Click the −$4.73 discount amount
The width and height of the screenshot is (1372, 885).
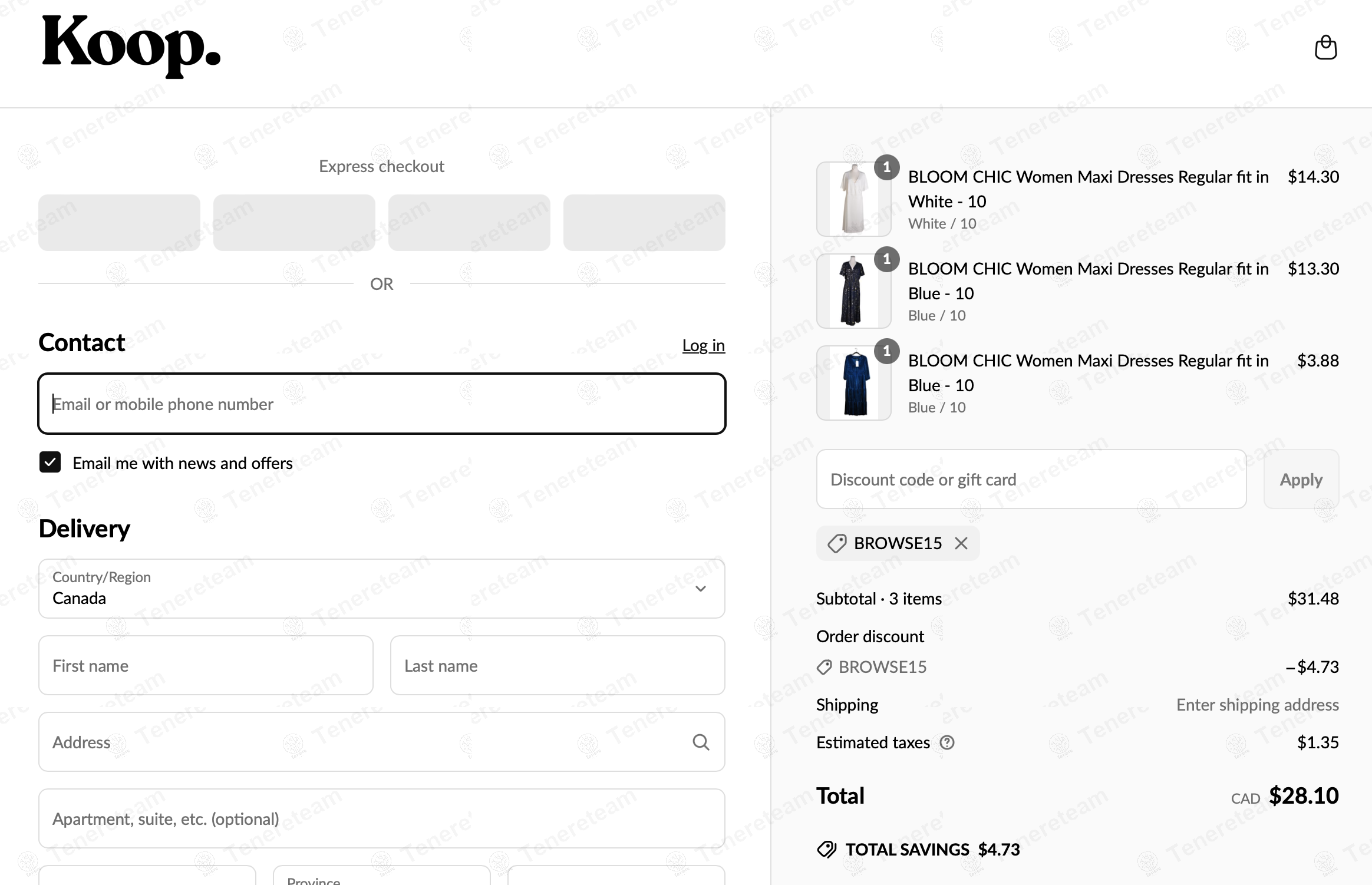(x=1312, y=667)
